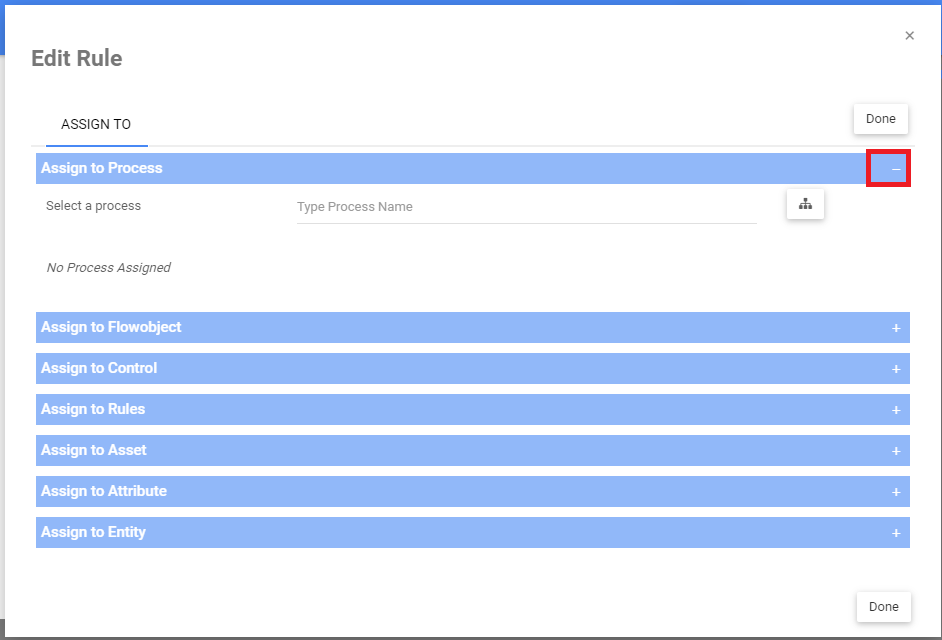Click the process hierarchy tree icon
Viewport: 942px width, 640px height.
click(805, 204)
